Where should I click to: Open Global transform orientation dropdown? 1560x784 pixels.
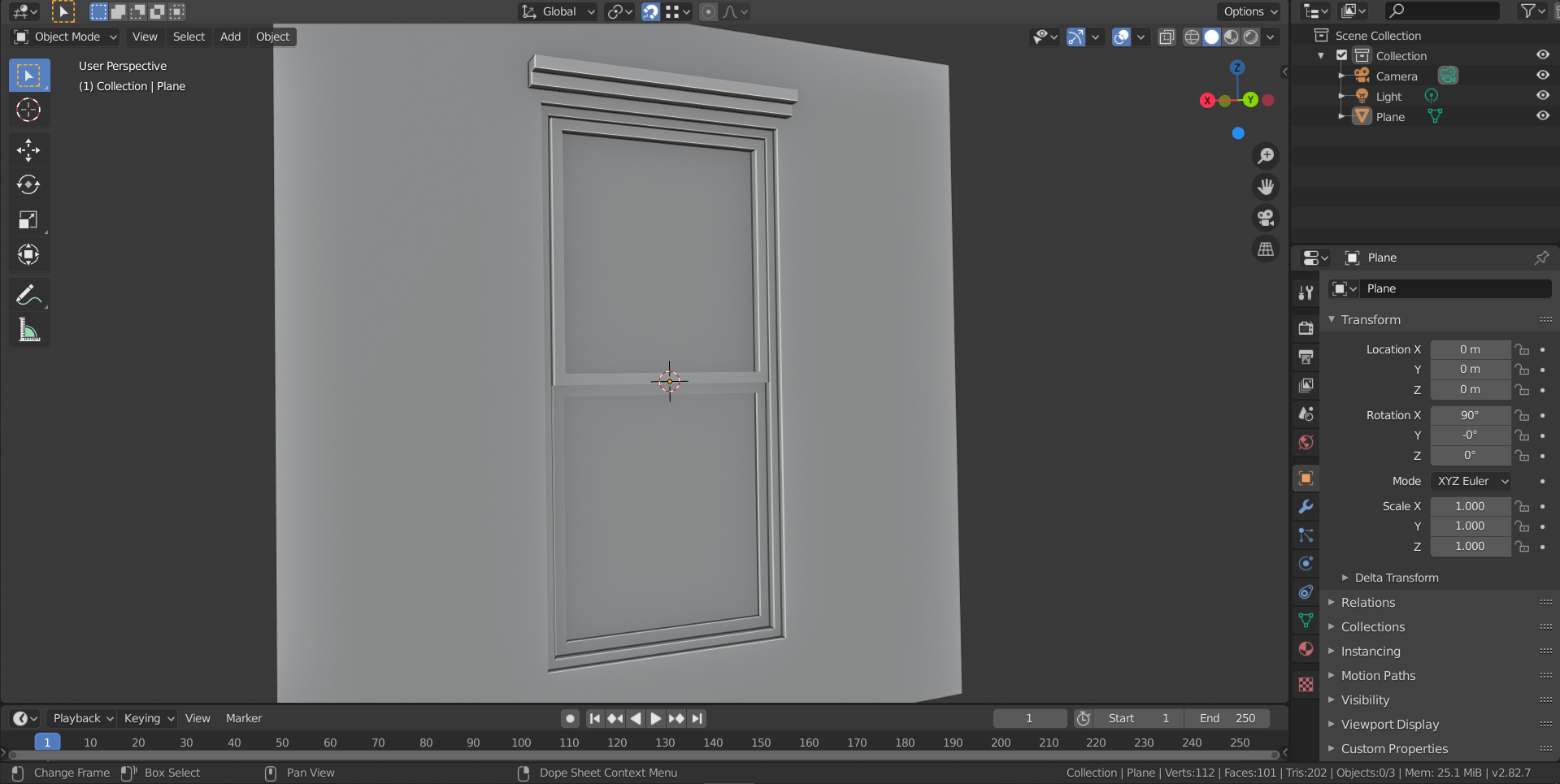(558, 11)
